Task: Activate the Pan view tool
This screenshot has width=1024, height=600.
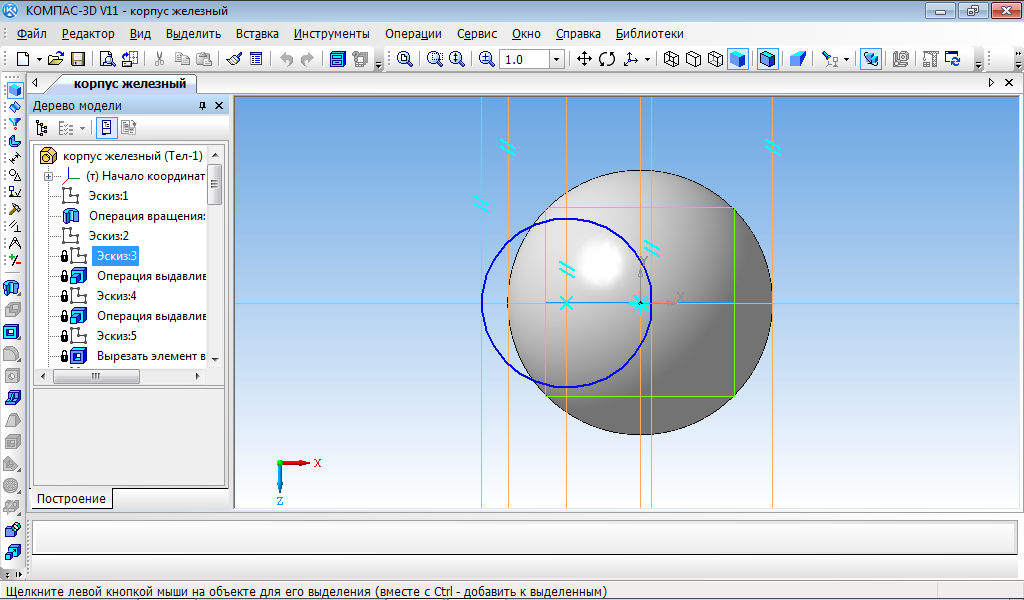Action: [x=585, y=60]
